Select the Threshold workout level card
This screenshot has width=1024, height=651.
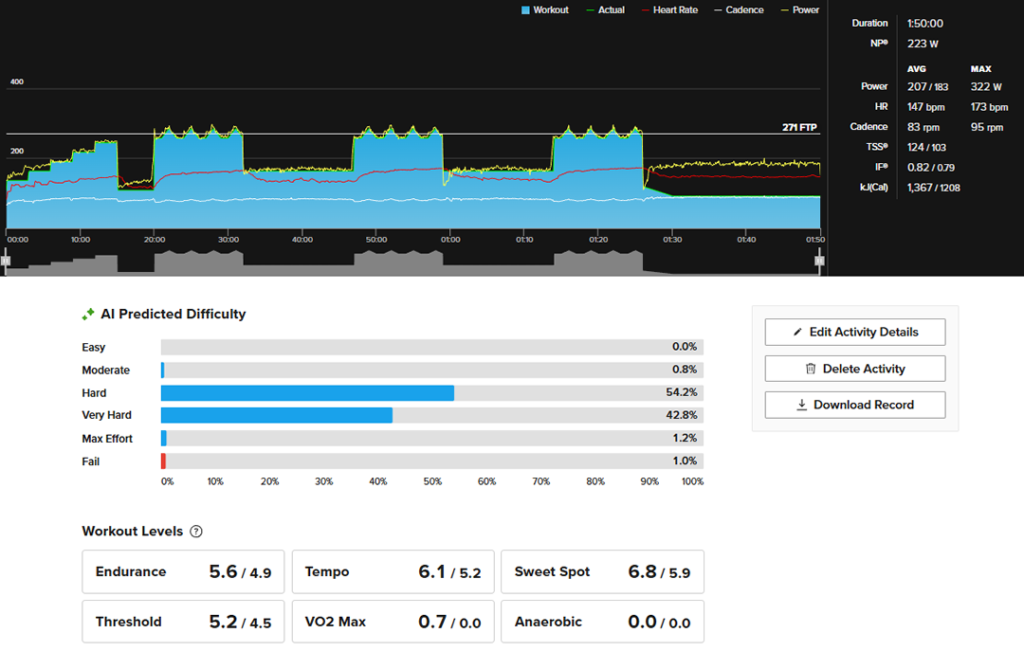(183, 622)
